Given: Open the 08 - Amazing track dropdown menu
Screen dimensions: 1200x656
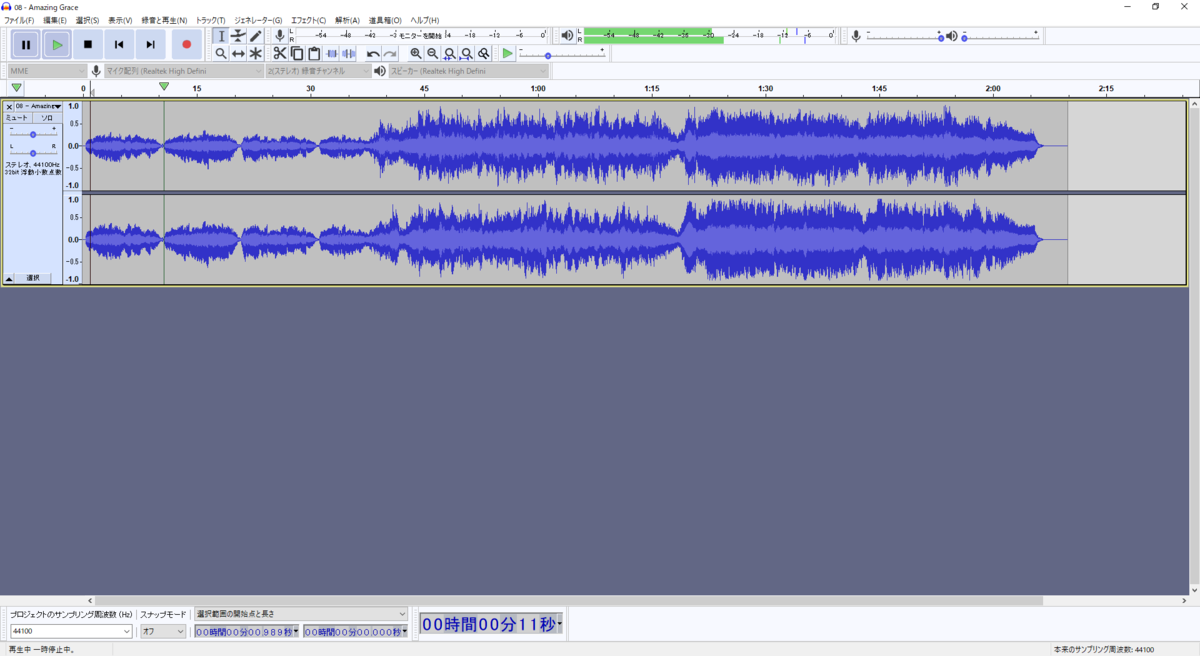Looking at the screenshot, I should [38, 106].
